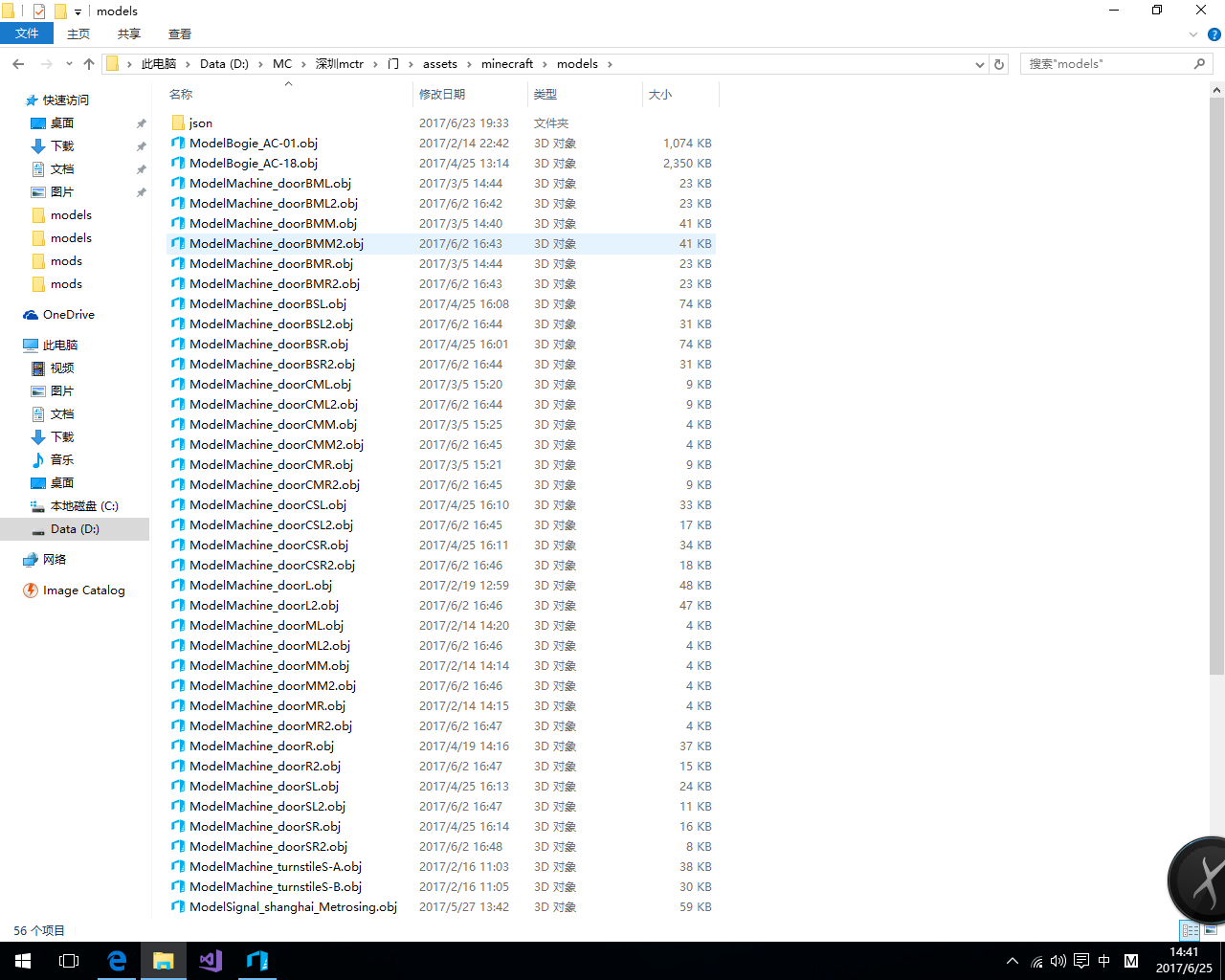Click the New Folder icon in the title bar
1225x980 pixels.
pyautogui.click(x=60, y=11)
